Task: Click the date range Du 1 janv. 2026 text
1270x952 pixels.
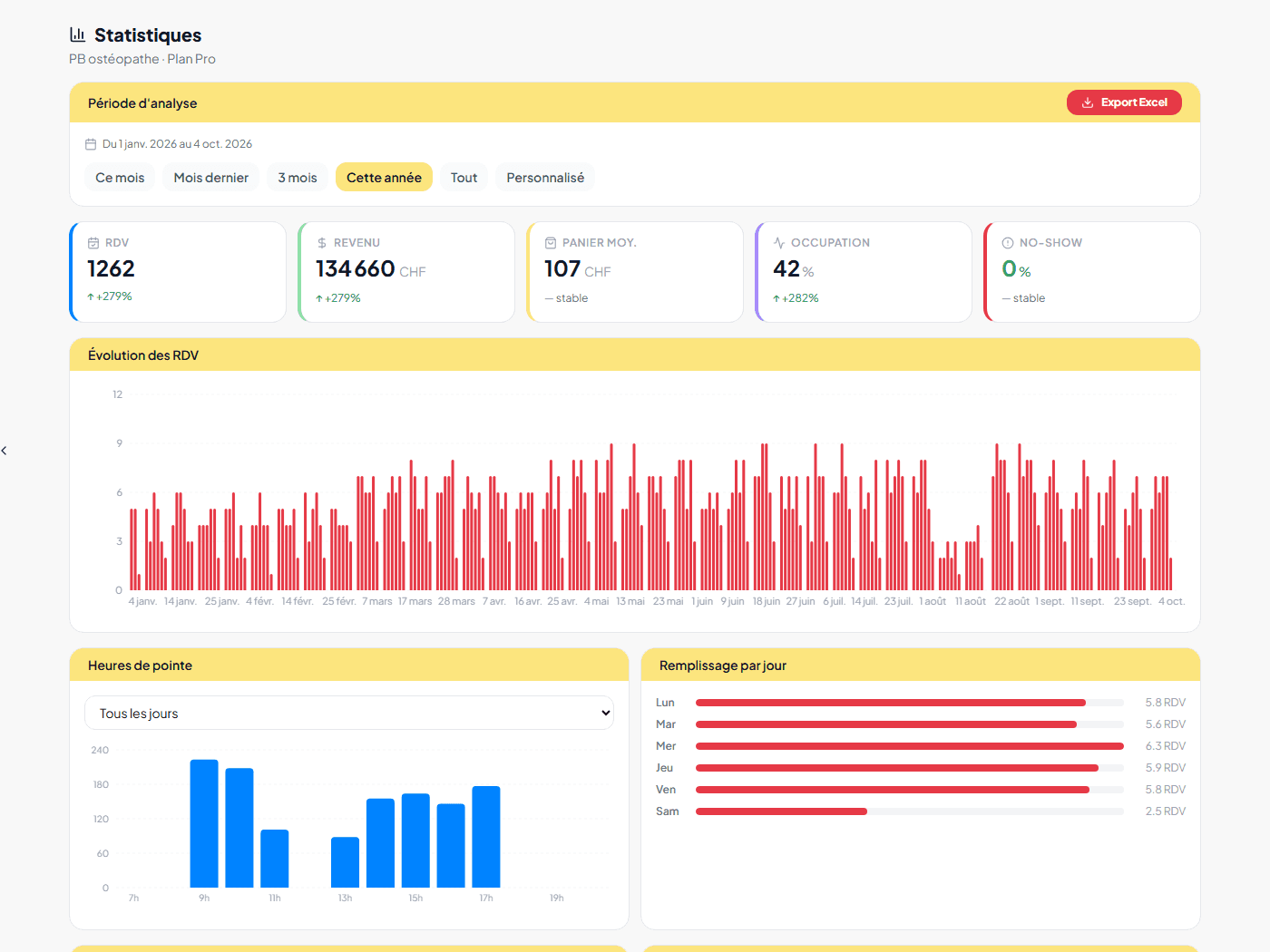Action: (177, 144)
